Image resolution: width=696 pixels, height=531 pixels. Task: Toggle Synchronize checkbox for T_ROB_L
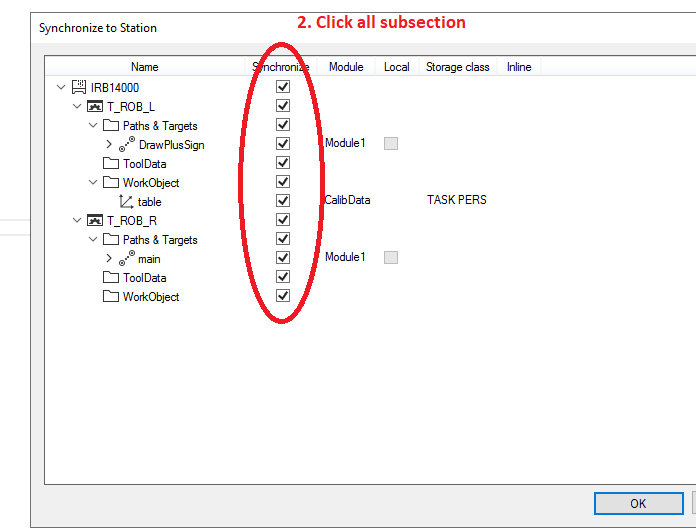click(283, 105)
